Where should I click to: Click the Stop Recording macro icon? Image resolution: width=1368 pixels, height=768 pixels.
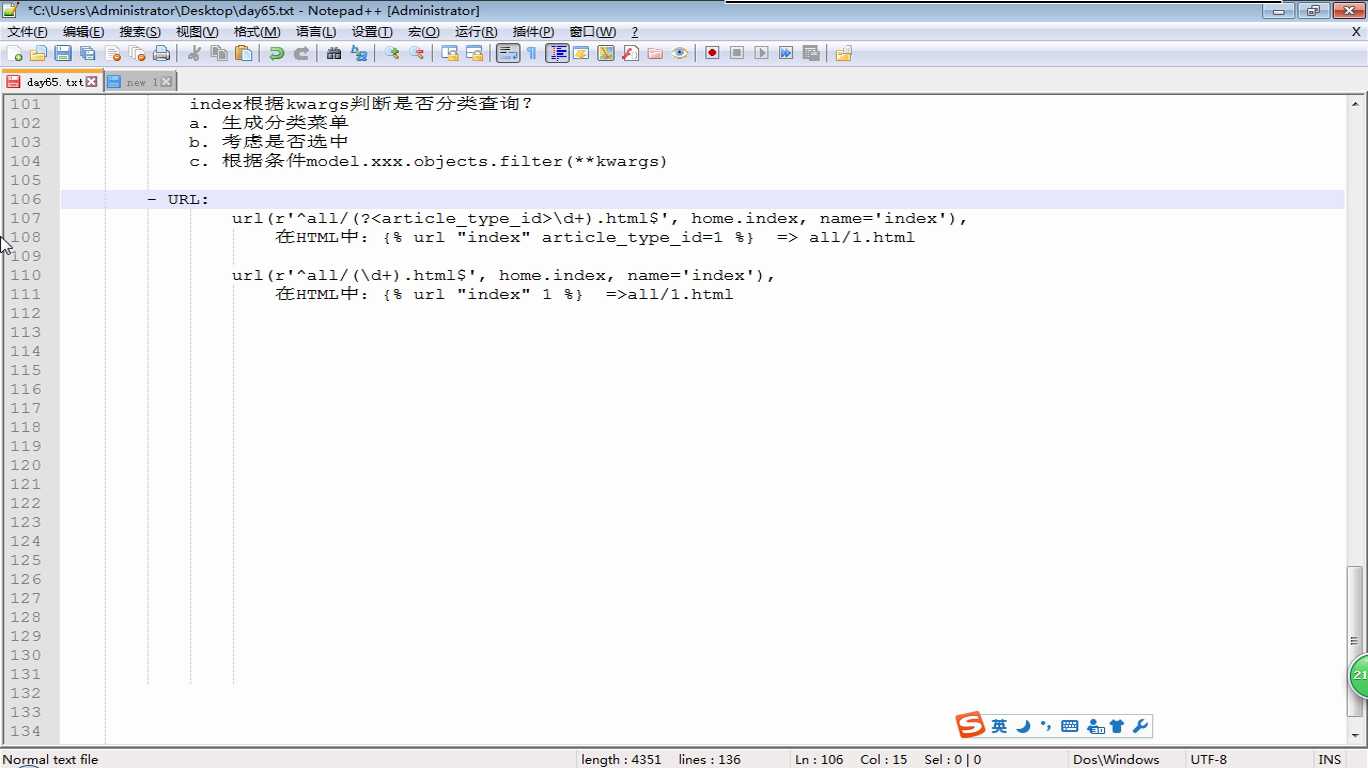click(737, 53)
